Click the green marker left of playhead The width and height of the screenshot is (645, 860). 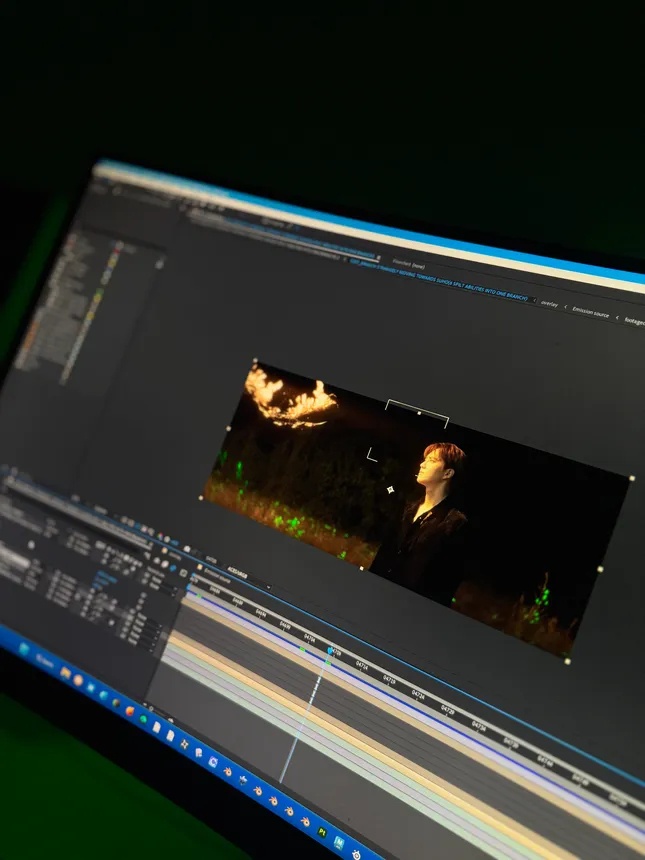click(302, 649)
